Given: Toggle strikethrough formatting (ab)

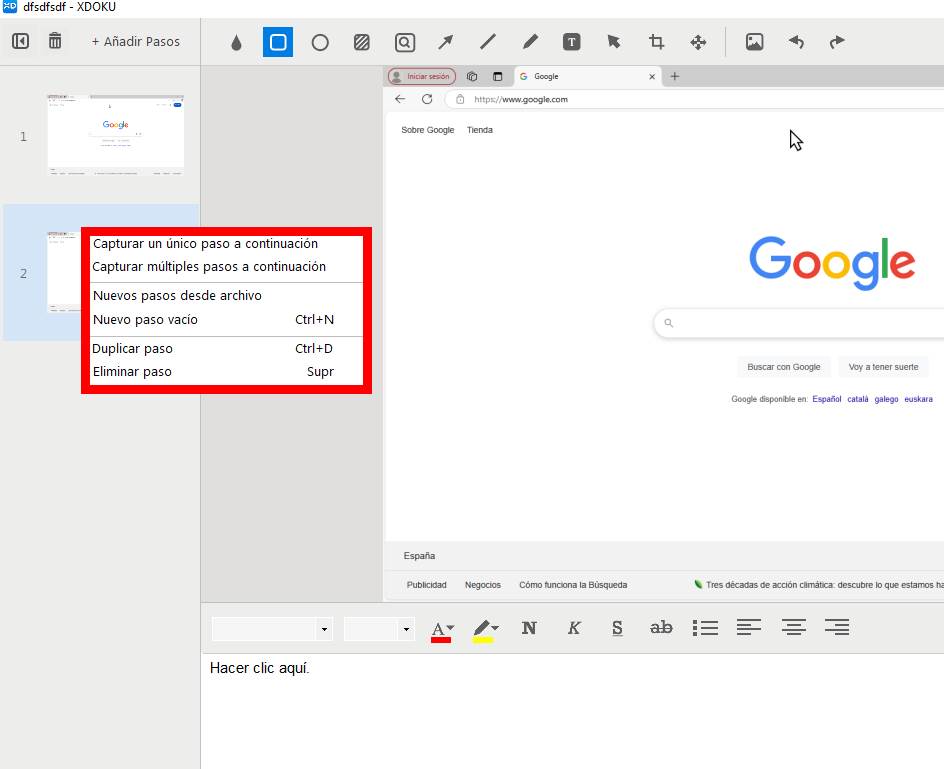Looking at the screenshot, I should [x=661, y=627].
